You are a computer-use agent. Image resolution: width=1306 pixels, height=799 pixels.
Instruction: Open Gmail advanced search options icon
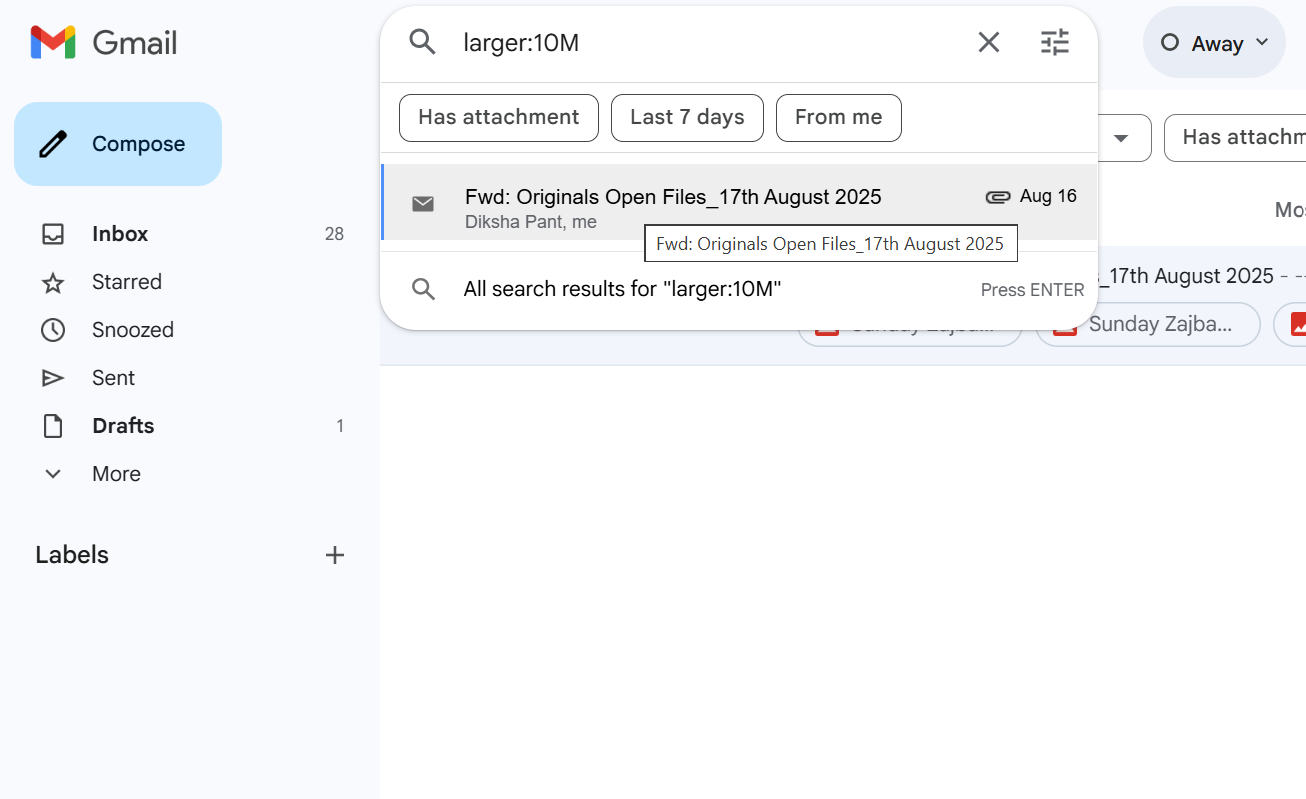(x=1054, y=42)
